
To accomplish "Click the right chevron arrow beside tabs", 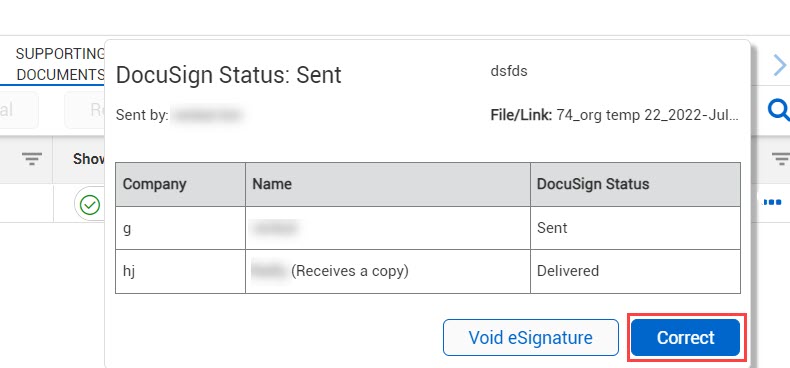I will point(780,65).
